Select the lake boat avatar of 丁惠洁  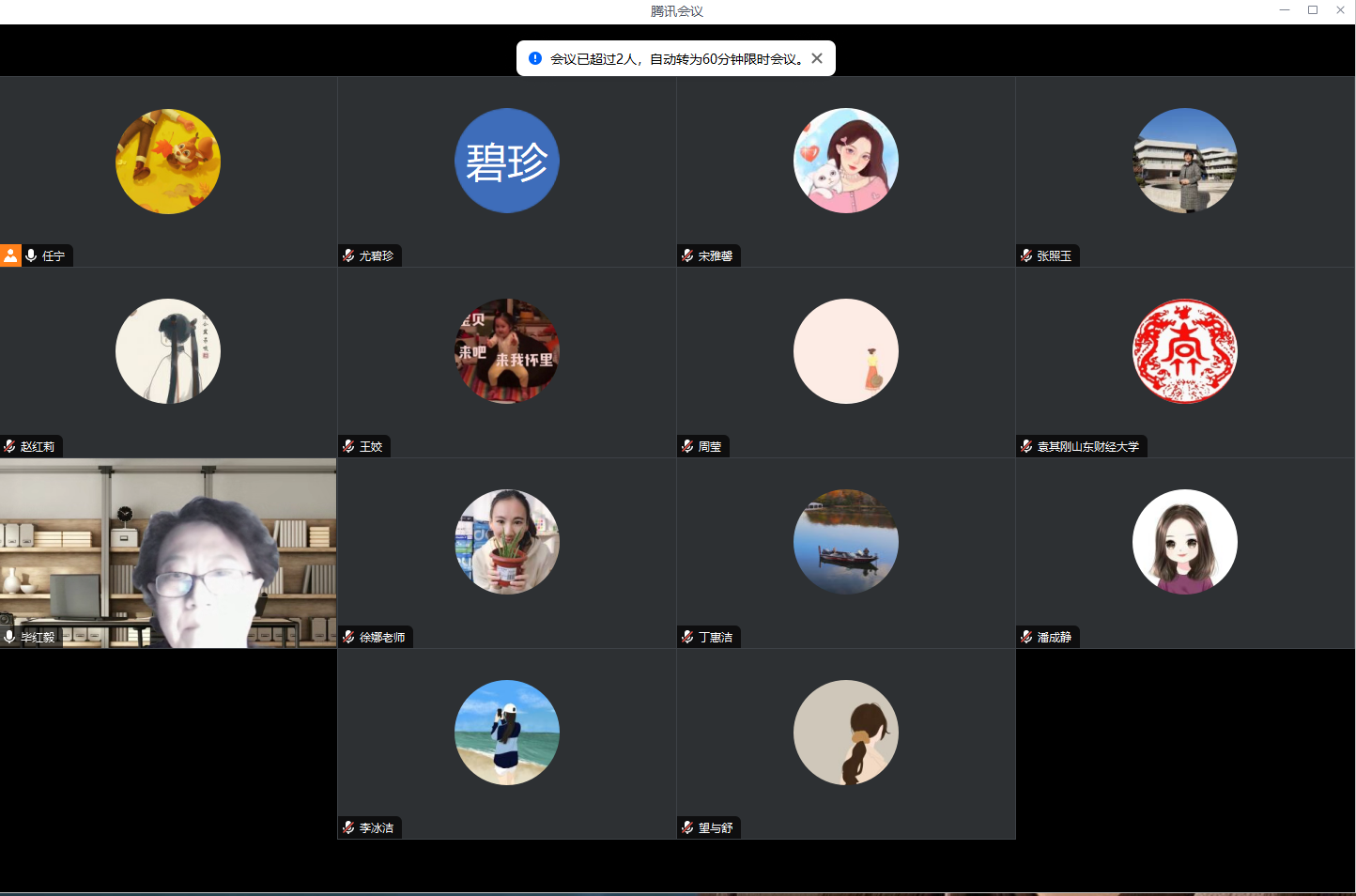845,542
